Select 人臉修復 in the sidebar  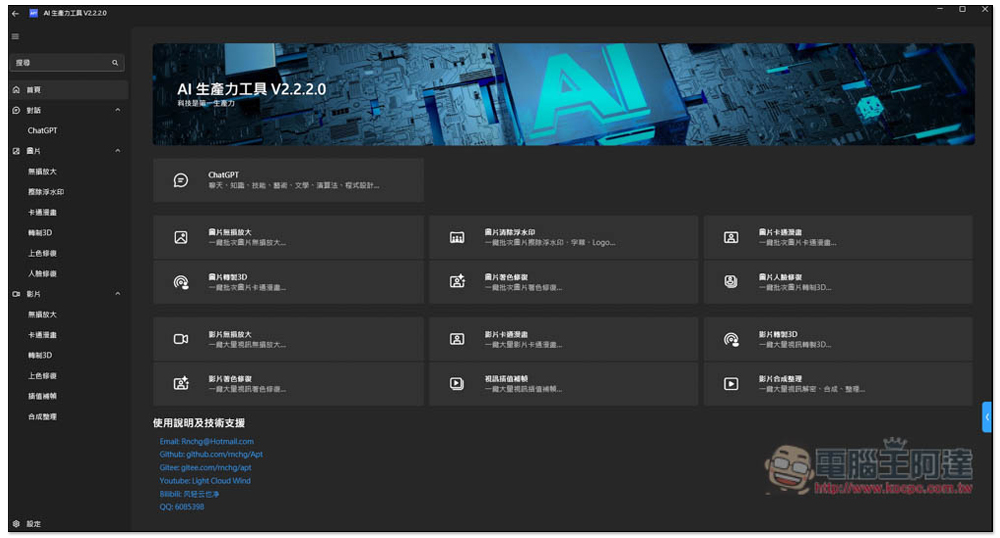[42, 273]
